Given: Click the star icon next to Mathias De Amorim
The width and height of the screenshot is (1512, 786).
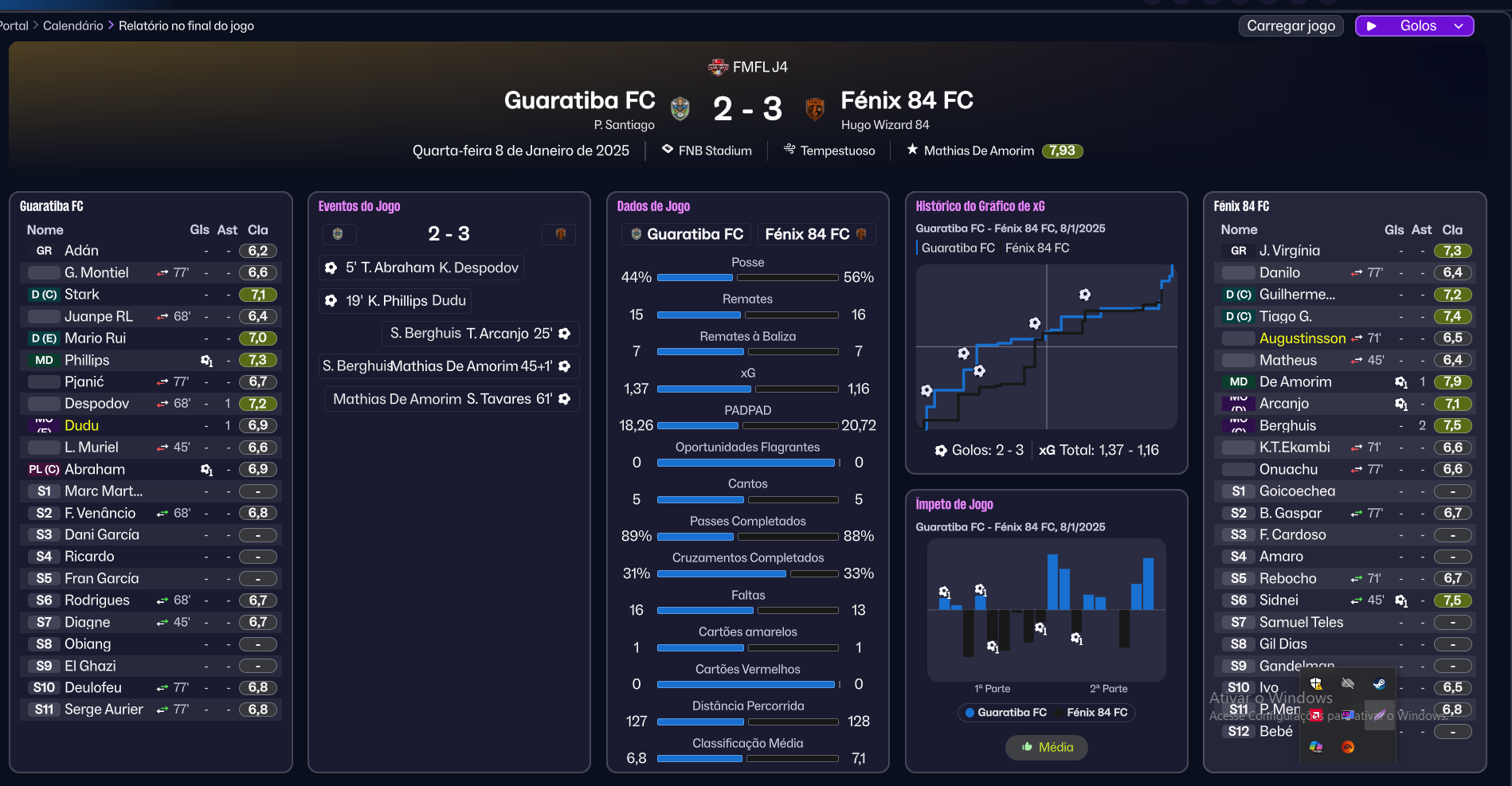Looking at the screenshot, I should click(x=912, y=150).
